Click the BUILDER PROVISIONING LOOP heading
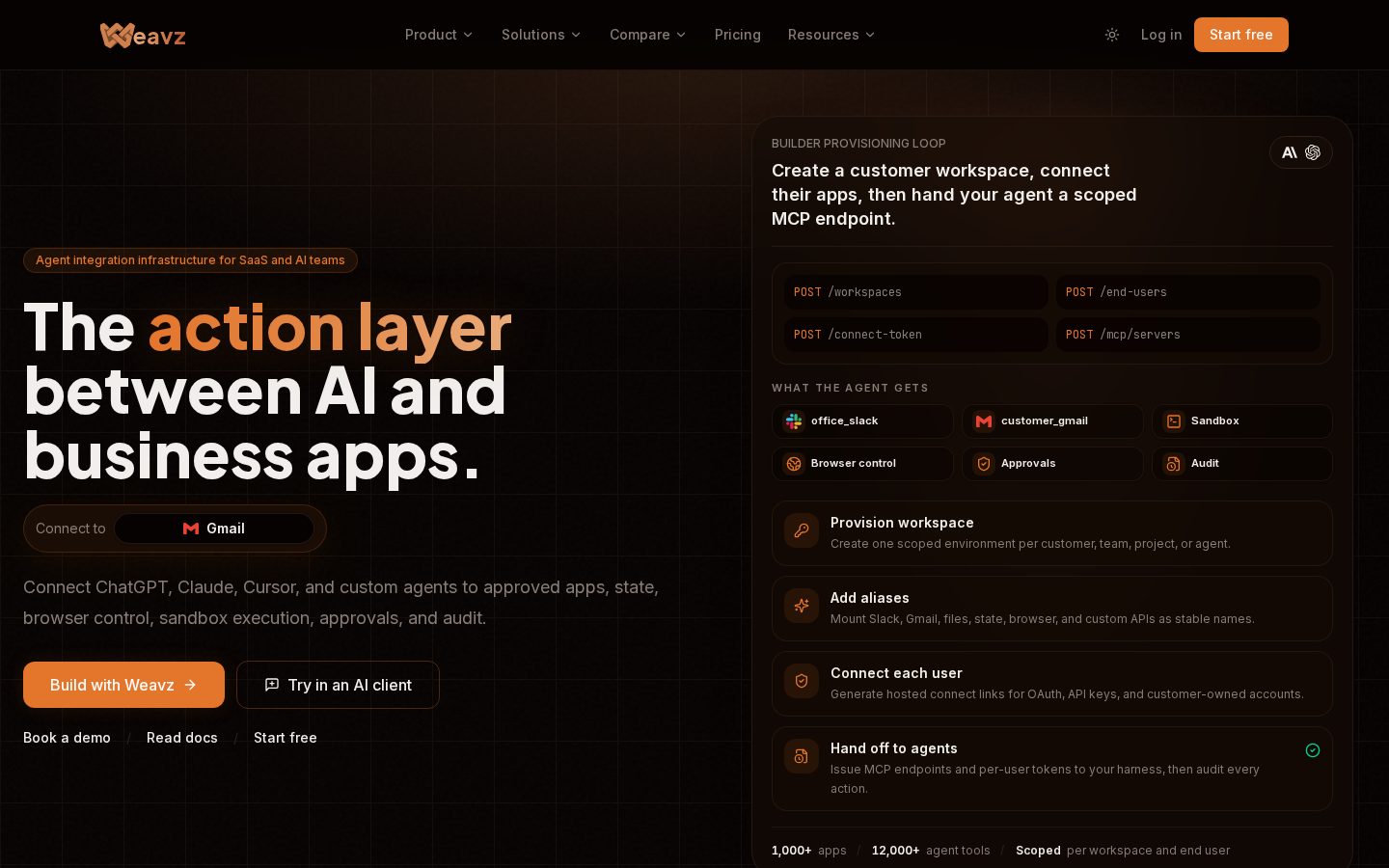The width and height of the screenshot is (1389, 868). click(858, 144)
